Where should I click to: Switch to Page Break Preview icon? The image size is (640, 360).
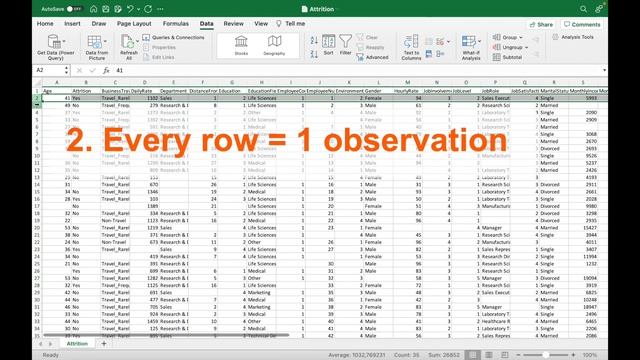click(x=505, y=355)
